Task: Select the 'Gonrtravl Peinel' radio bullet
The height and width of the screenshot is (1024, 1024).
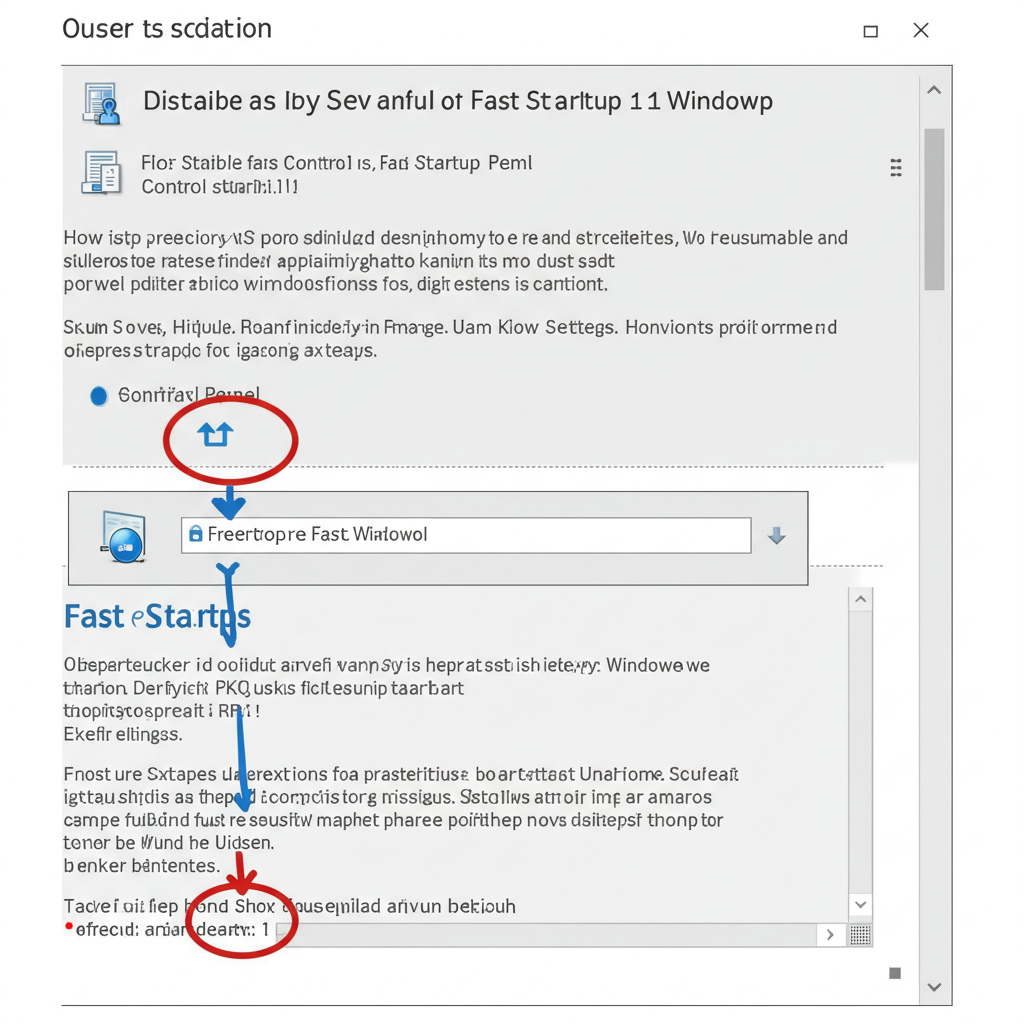Action: tap(99, 396)
